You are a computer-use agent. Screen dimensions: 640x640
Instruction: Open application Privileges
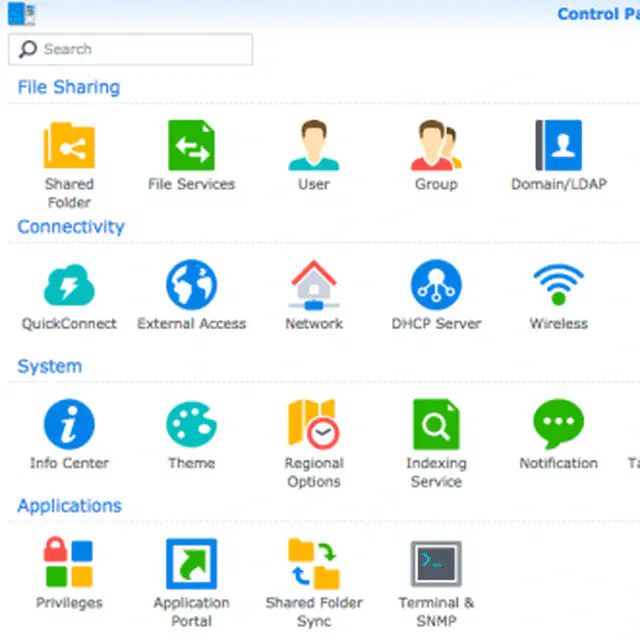(x=69, y=565)
